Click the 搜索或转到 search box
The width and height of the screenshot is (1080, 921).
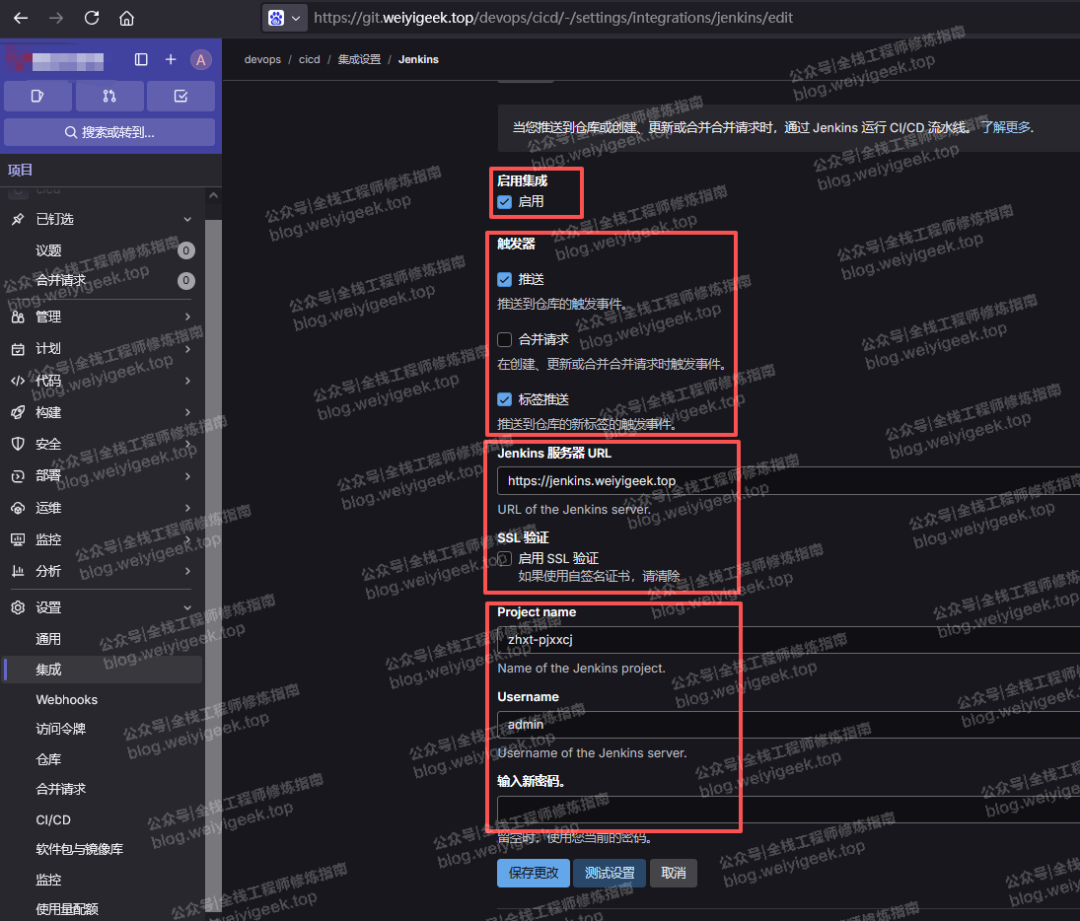110,132
